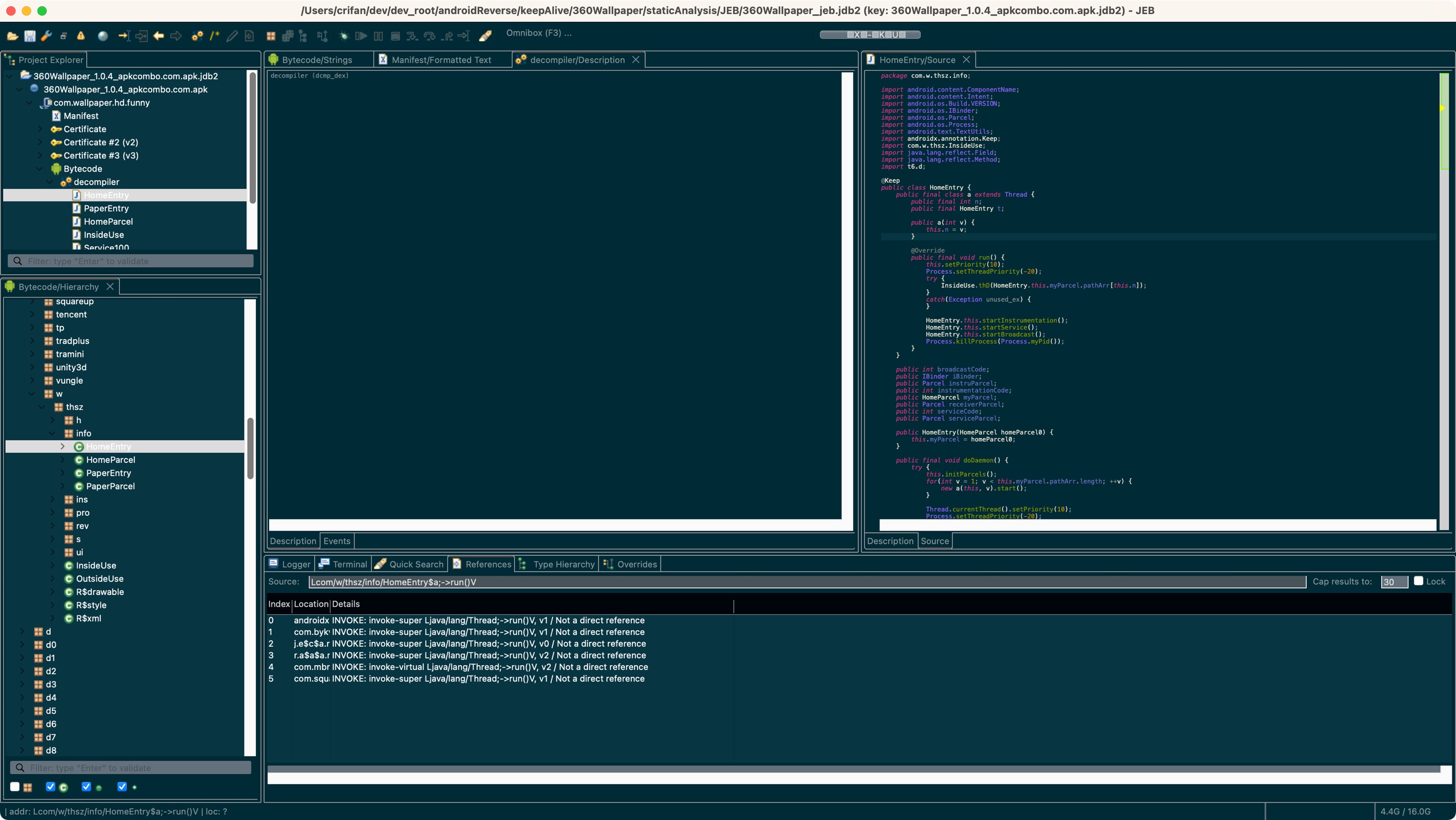Click the 4.4G / 16.0G memory indicator
This screenshot has width=1456, height=820.
[x=1405, y=811]
